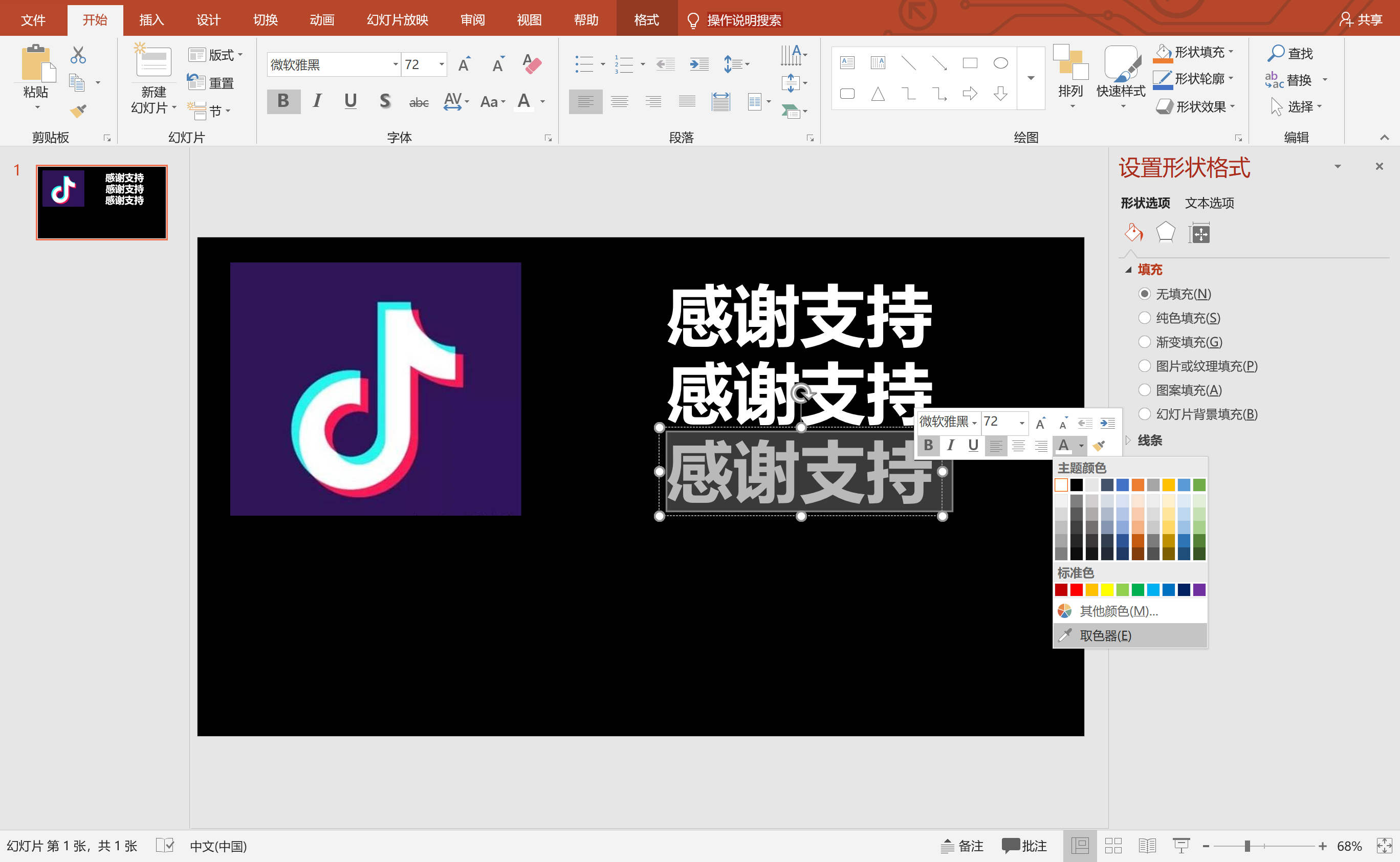Click Find magnifier in editing group
This screenshot has width=1400, height=862.
click(1290, 53)
